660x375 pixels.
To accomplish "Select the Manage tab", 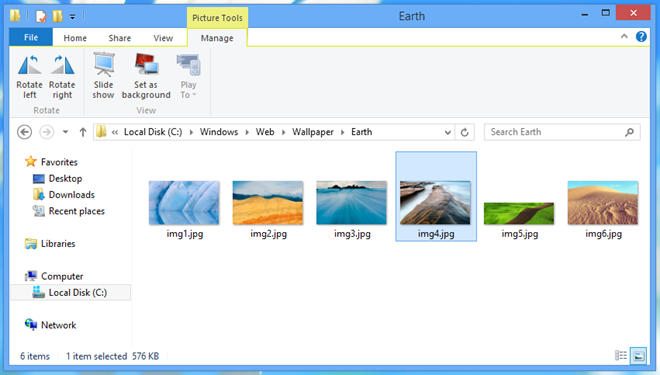I will point(217,38).
